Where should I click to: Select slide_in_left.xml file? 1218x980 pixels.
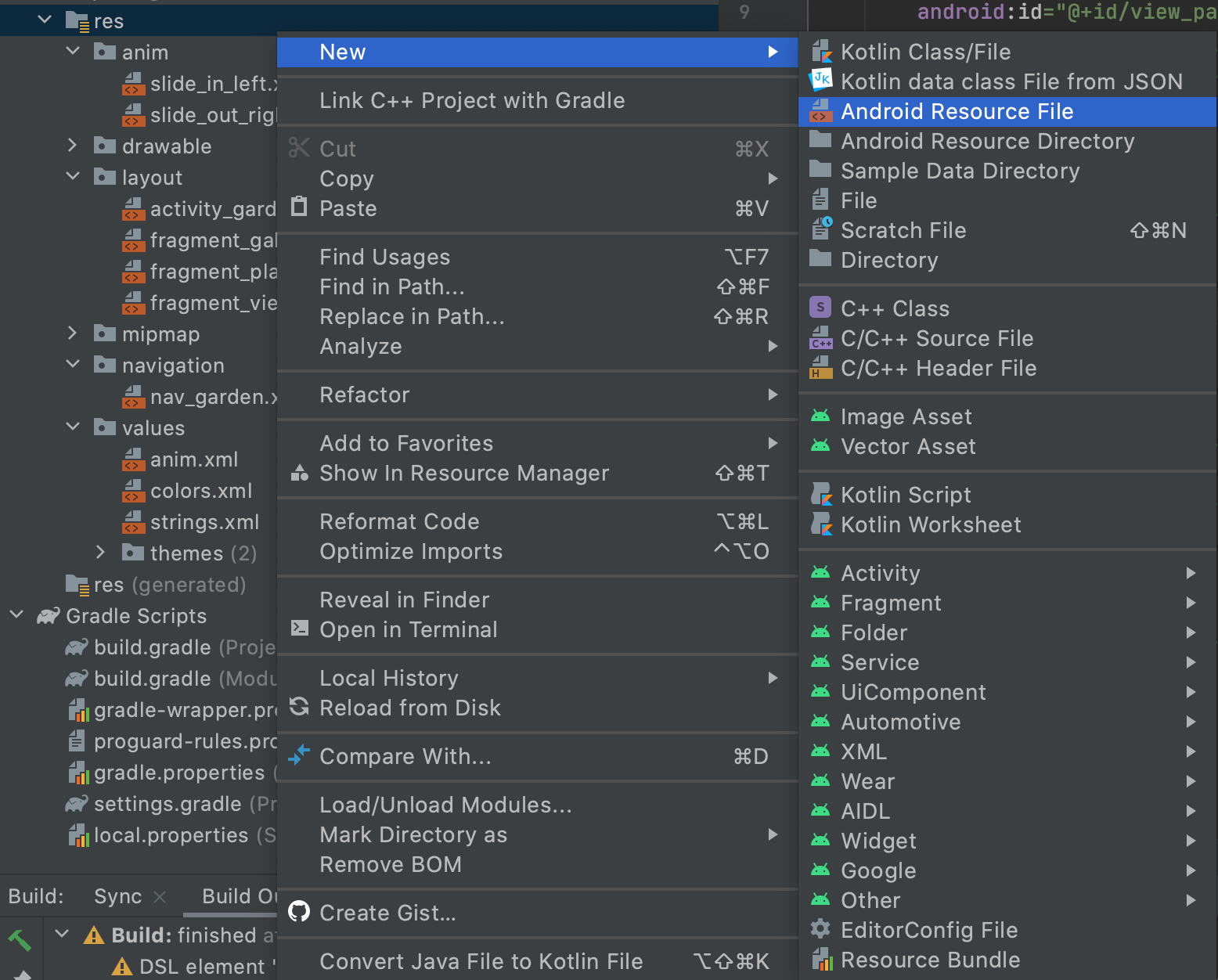[x=213, y=84]
